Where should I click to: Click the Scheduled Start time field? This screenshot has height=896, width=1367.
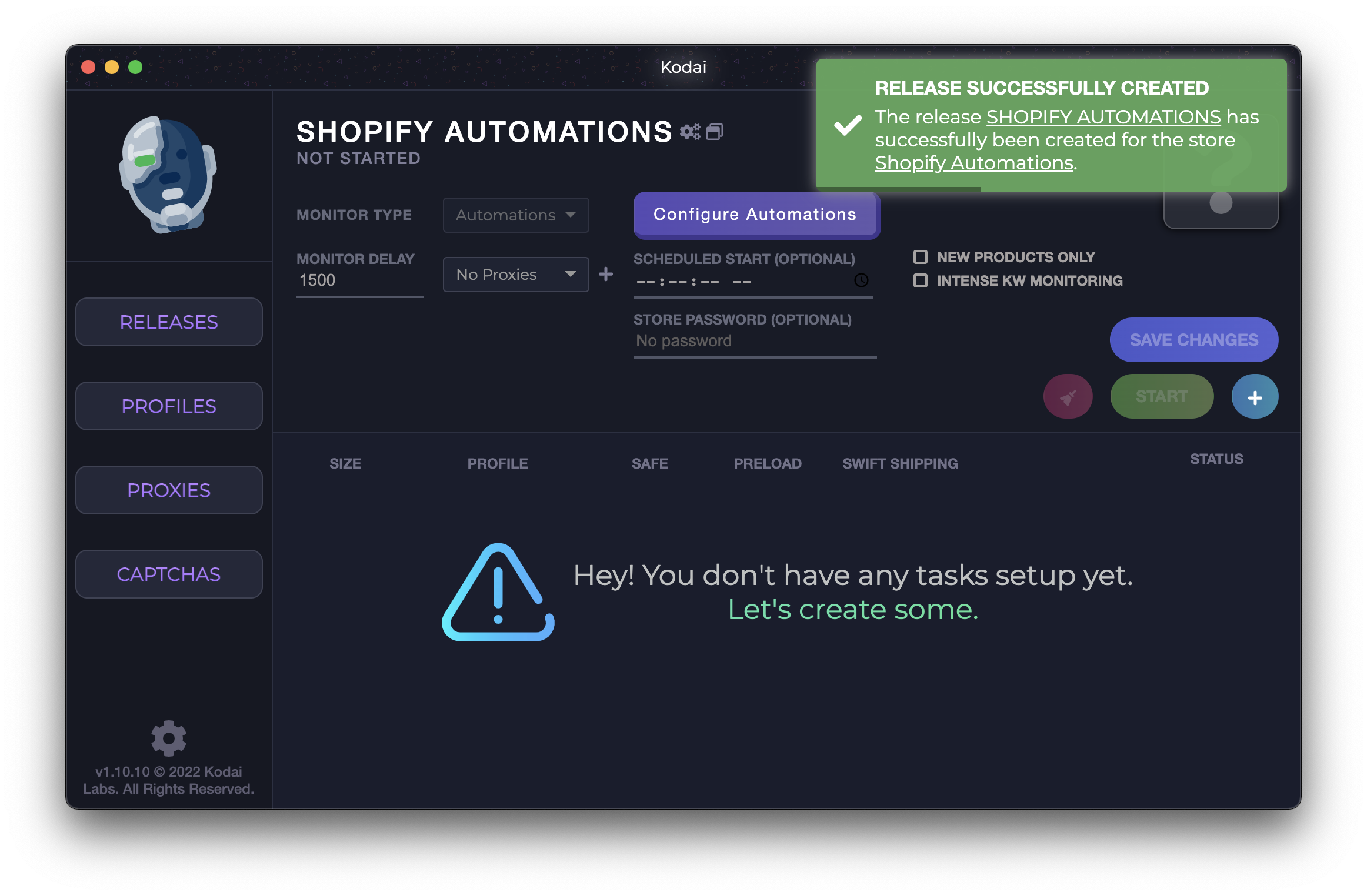point(753,281)
